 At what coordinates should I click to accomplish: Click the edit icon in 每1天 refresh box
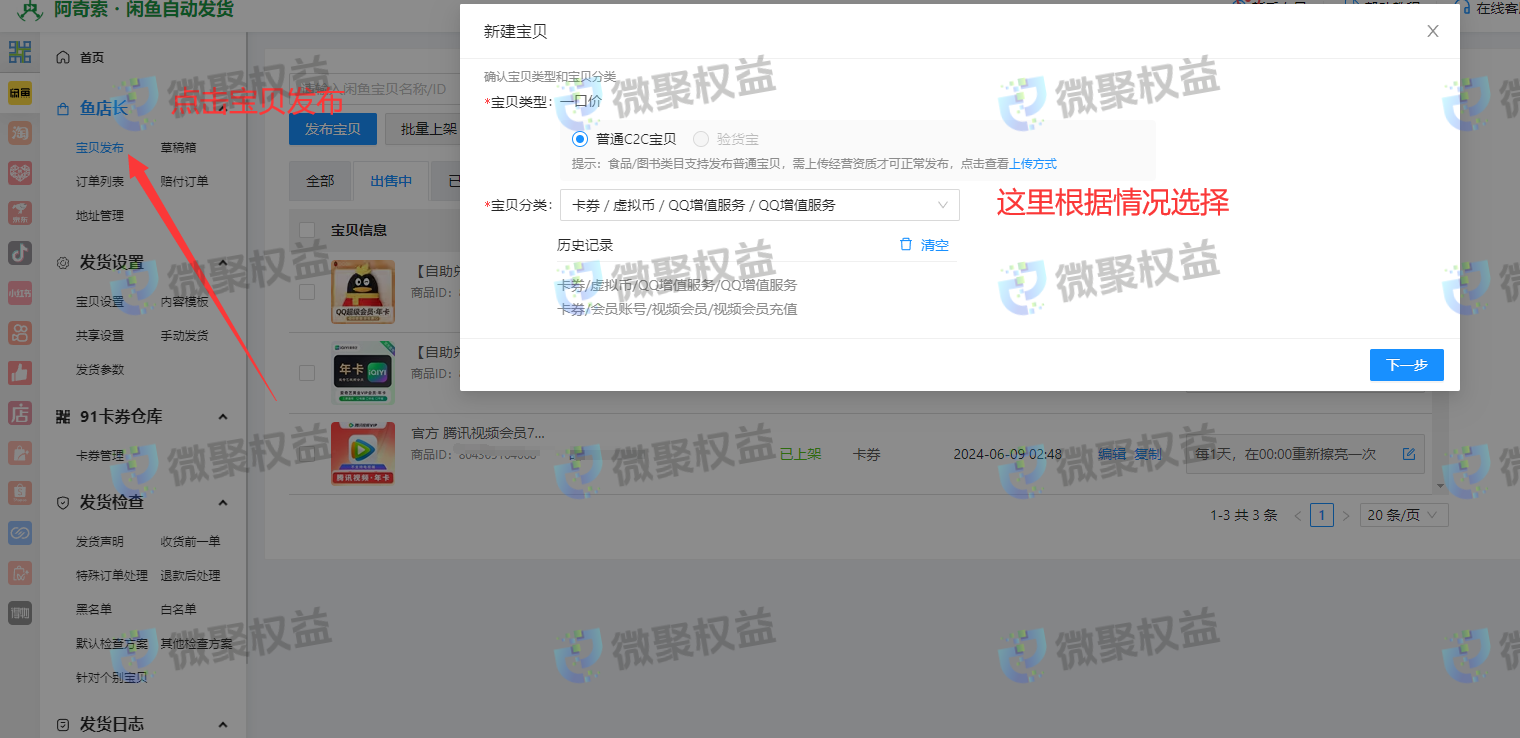pyautogui.click(x=1409, y=454)
